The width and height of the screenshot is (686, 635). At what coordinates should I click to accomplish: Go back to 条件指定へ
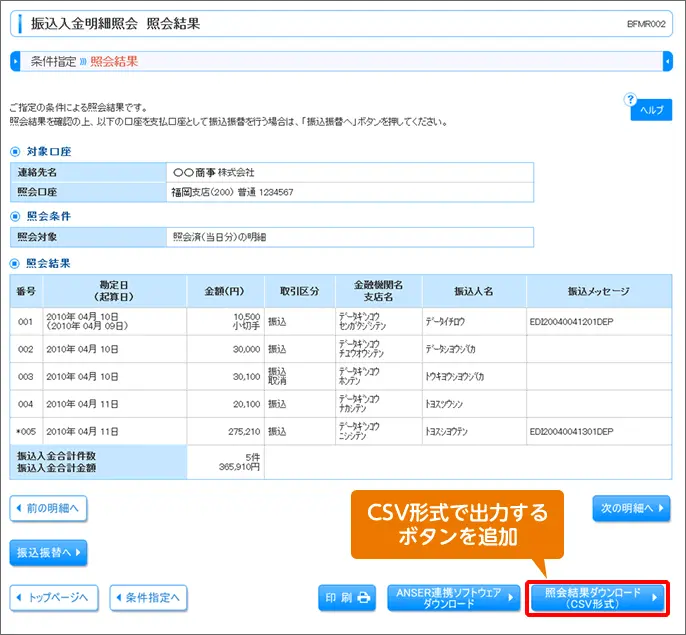(x=148, y=597)
